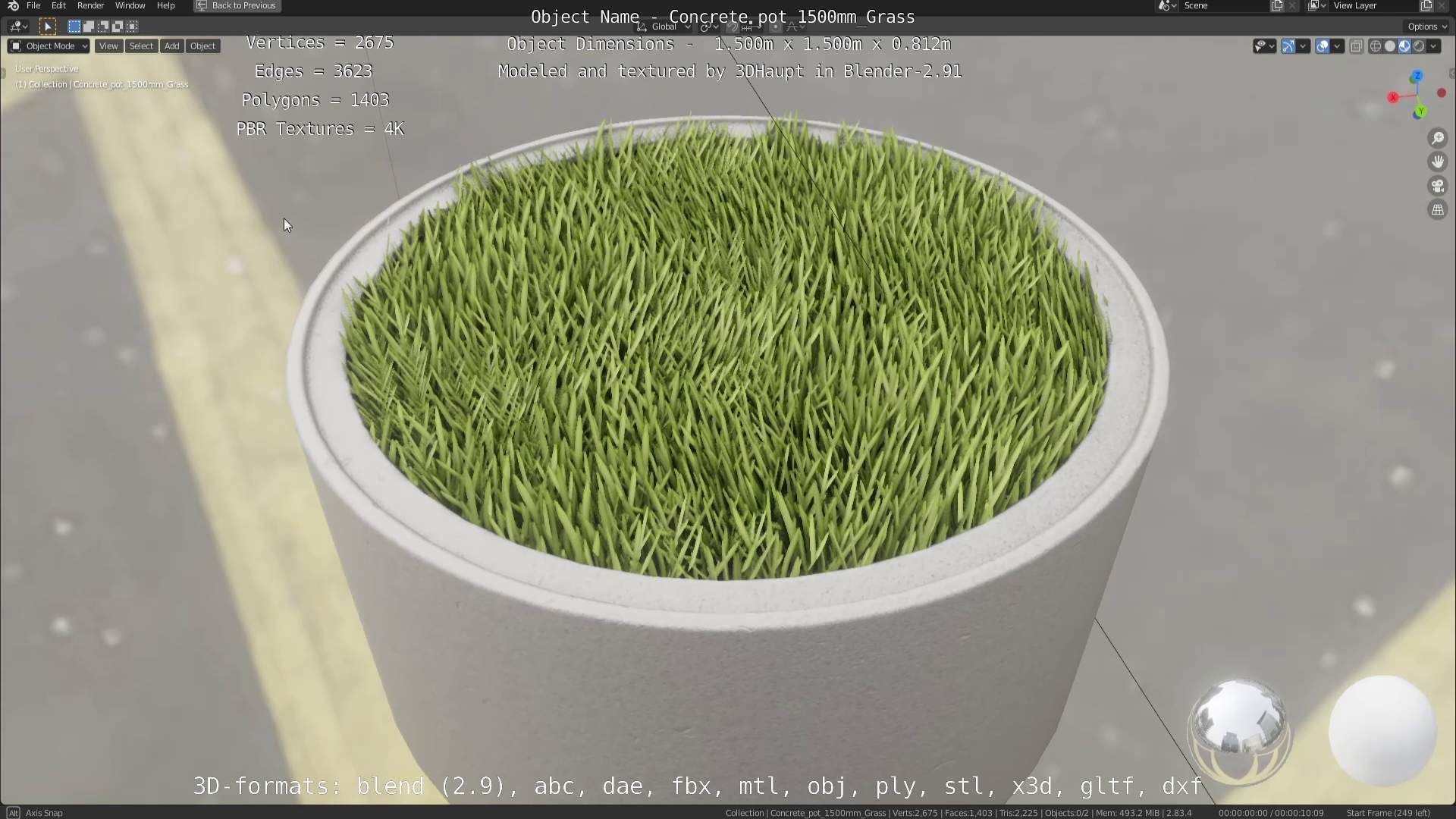Click the white diffuse preview sphere
The height and width of the screenshot is (819, 1456).
(x=1382, y=731)
